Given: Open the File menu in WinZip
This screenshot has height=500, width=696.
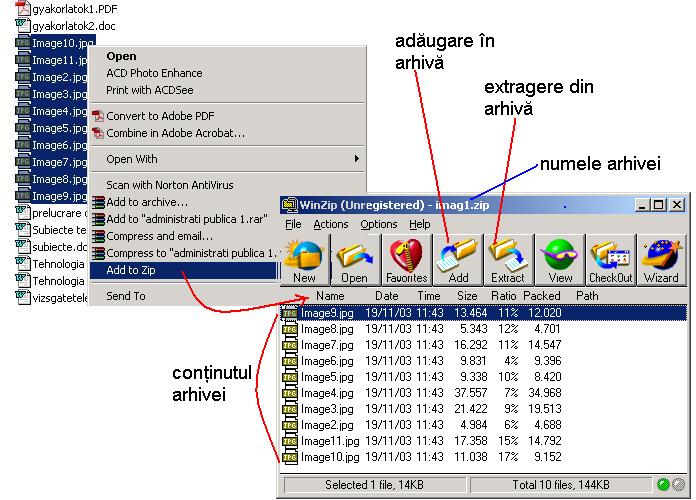Looking at the screenshot, I should point(293,225).
